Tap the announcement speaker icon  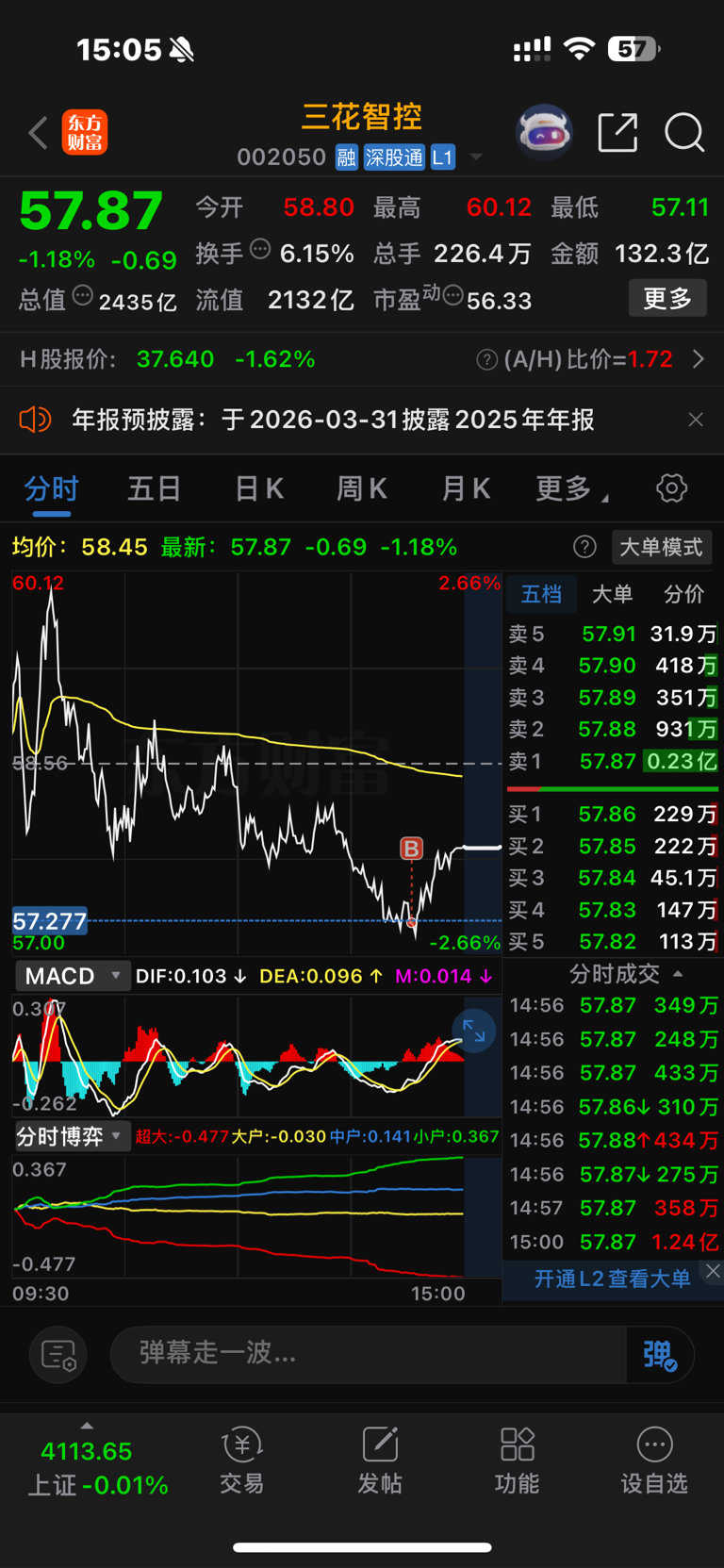coord(35,420)
